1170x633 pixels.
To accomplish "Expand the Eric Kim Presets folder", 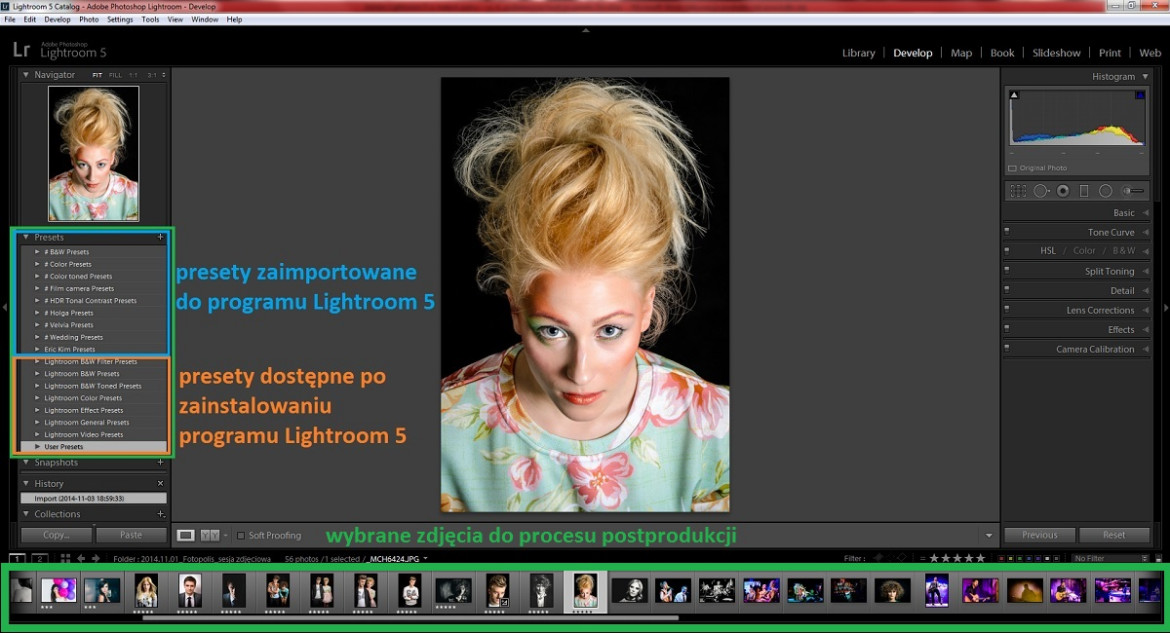I will [37, 349].
